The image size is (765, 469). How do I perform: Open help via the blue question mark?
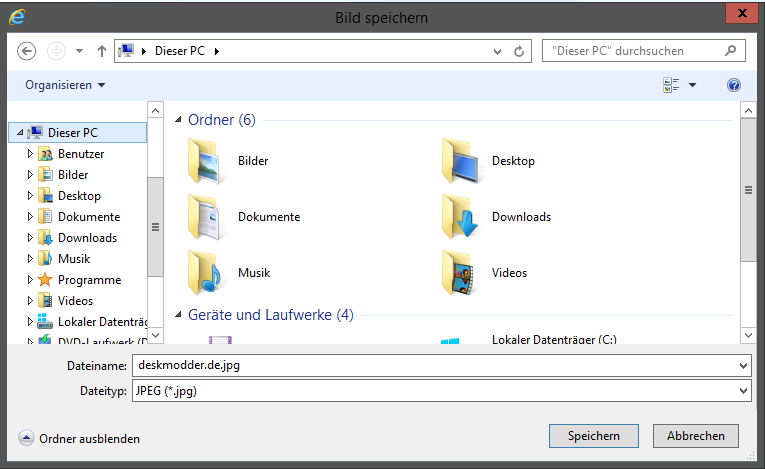coord(734,85)
